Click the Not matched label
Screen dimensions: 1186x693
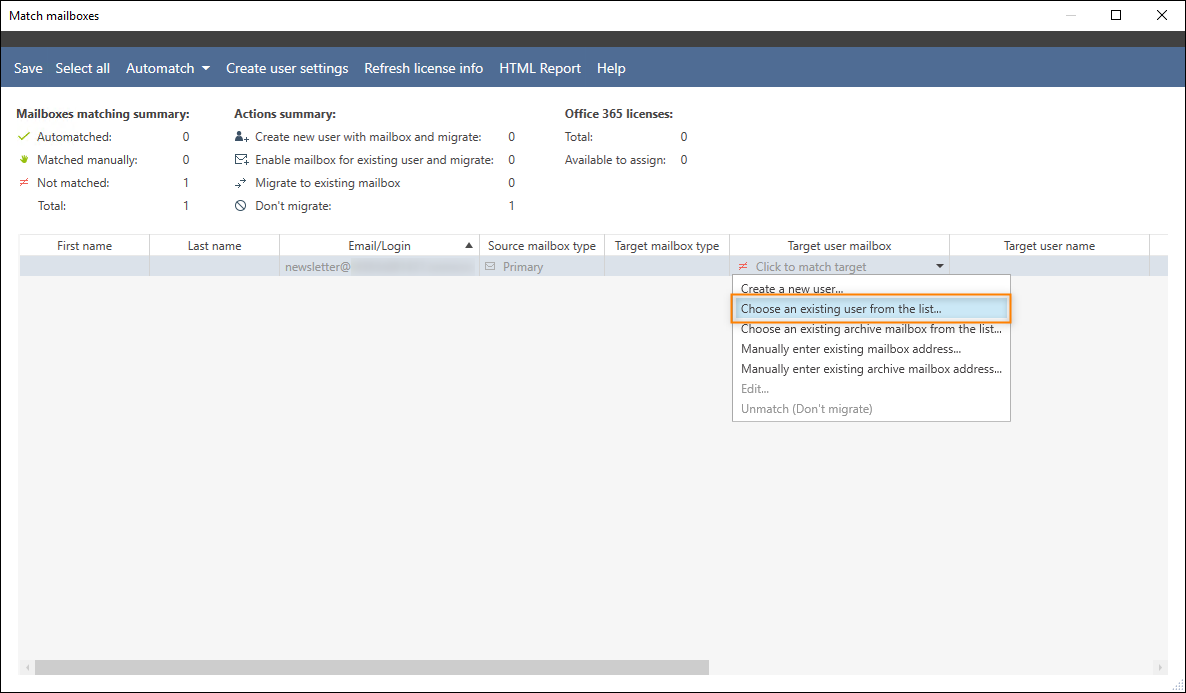[x=73, y=182]
